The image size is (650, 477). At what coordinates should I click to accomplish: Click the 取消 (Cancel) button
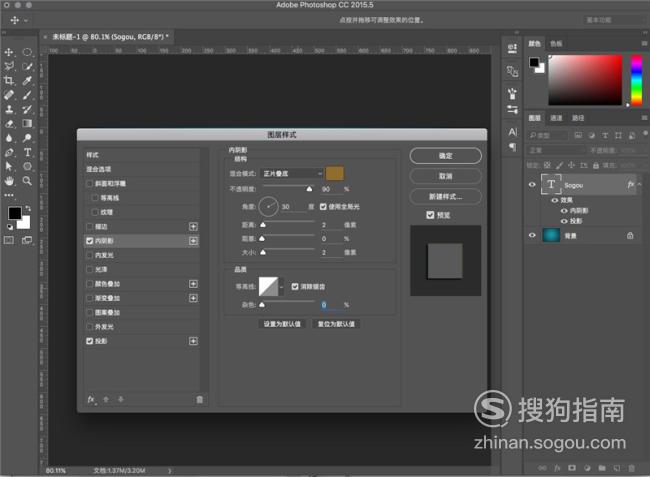tap(446, 176)
